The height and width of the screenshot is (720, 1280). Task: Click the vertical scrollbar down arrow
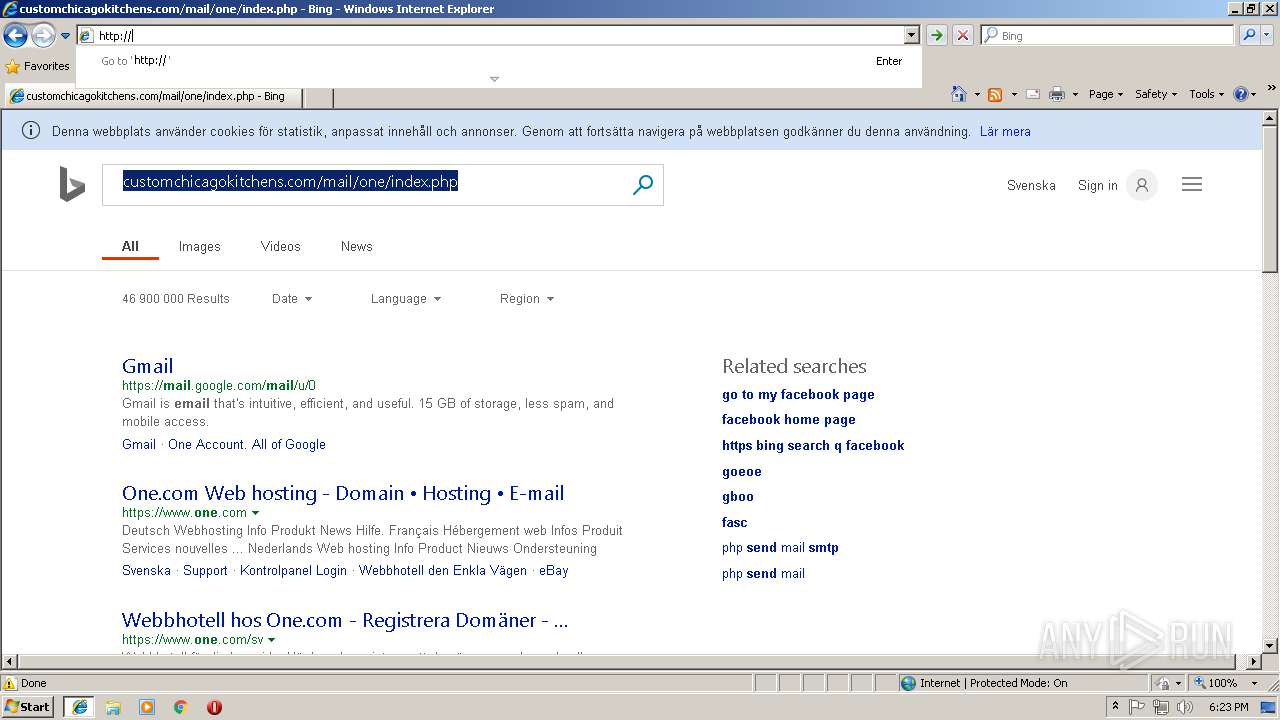[1270, 646]
